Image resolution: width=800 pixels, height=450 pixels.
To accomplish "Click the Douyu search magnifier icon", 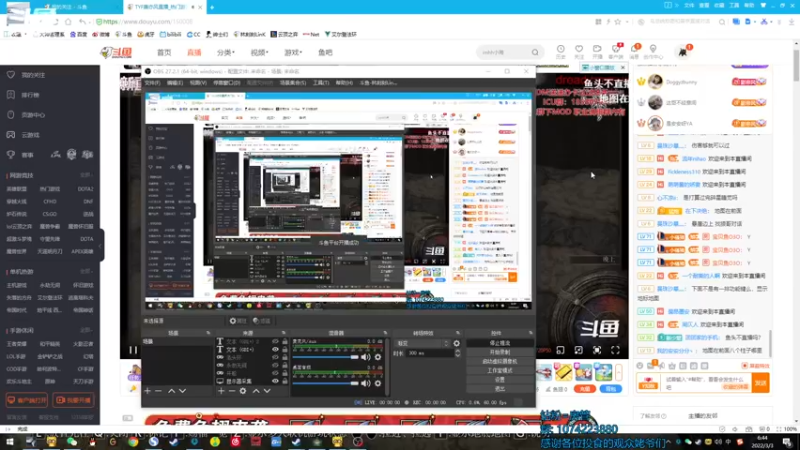I will 535,52.
